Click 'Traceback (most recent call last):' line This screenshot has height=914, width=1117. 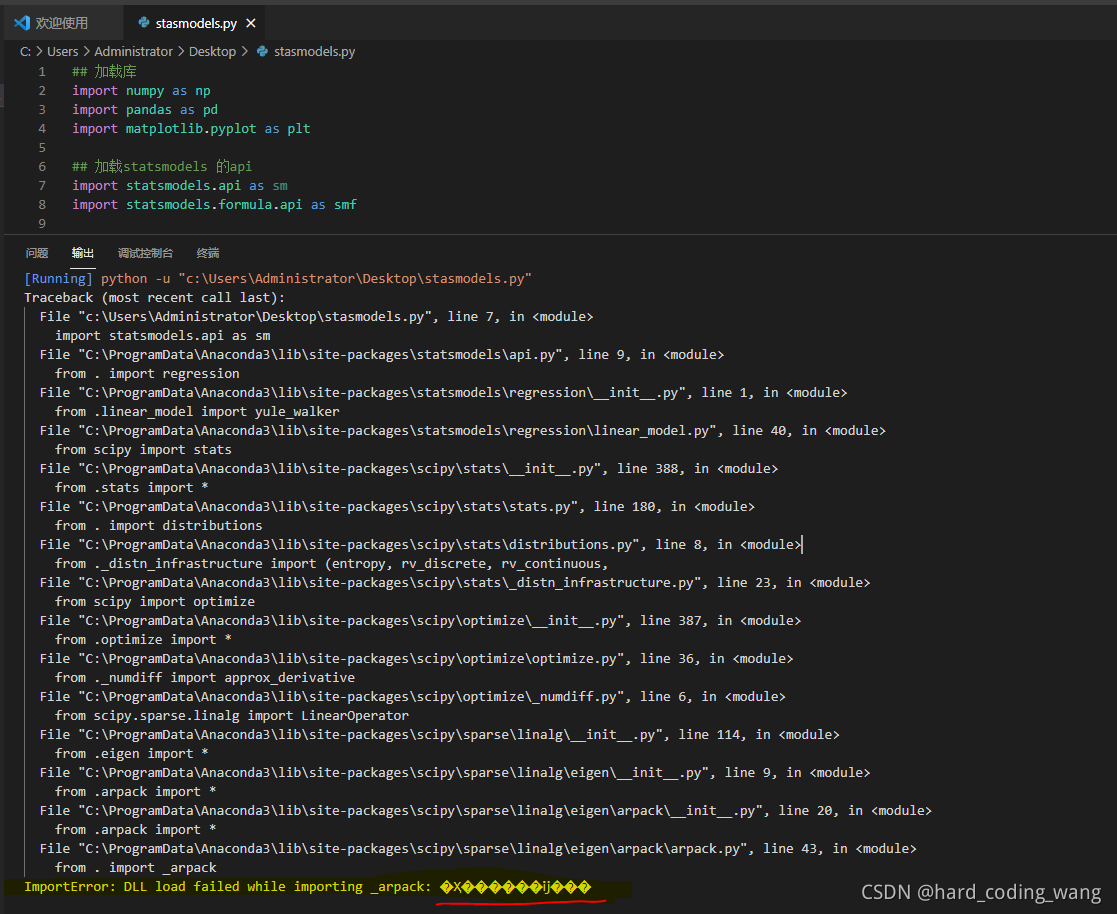(155, 298)
